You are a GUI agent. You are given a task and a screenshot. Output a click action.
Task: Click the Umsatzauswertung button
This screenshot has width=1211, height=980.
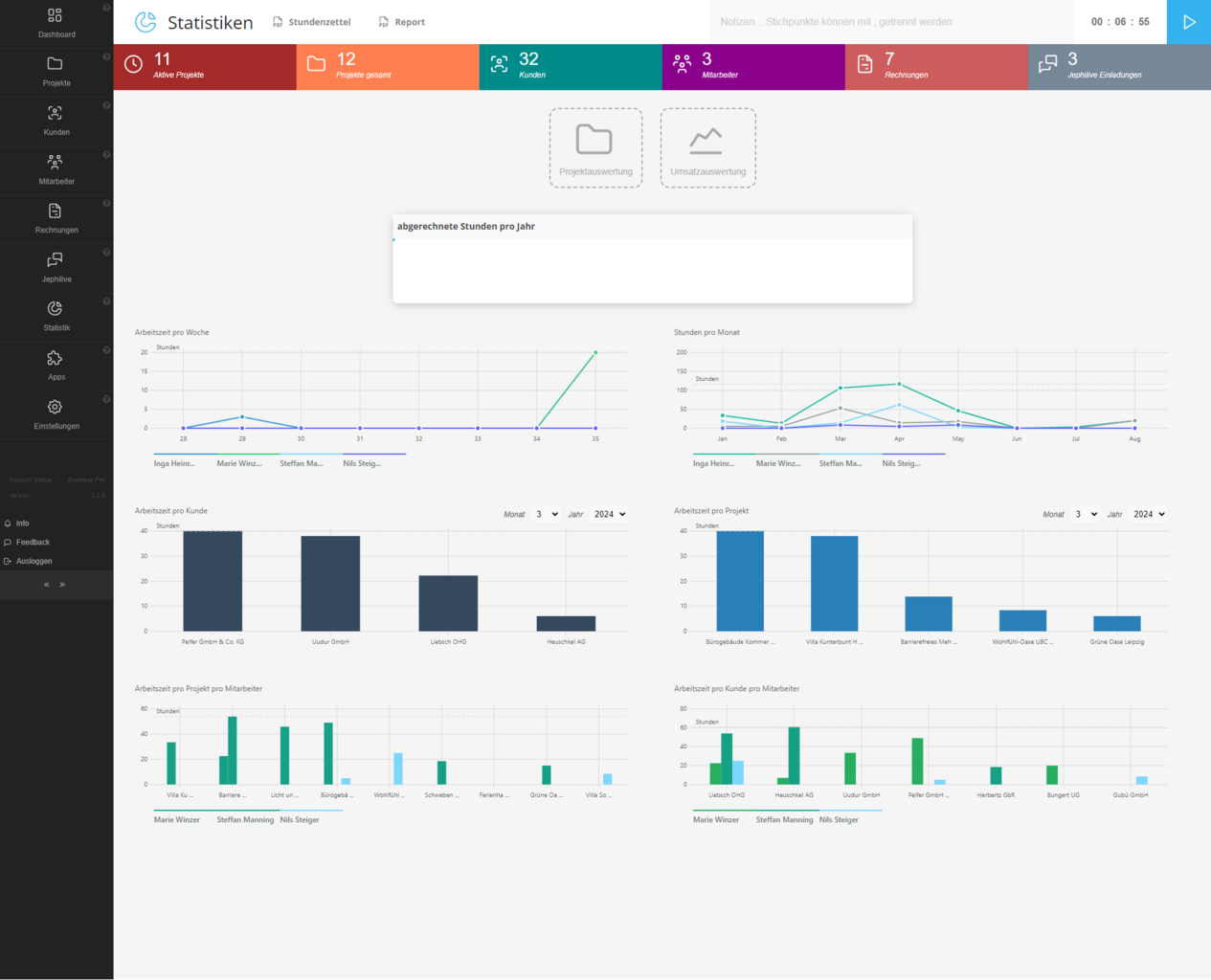(707, 148)
